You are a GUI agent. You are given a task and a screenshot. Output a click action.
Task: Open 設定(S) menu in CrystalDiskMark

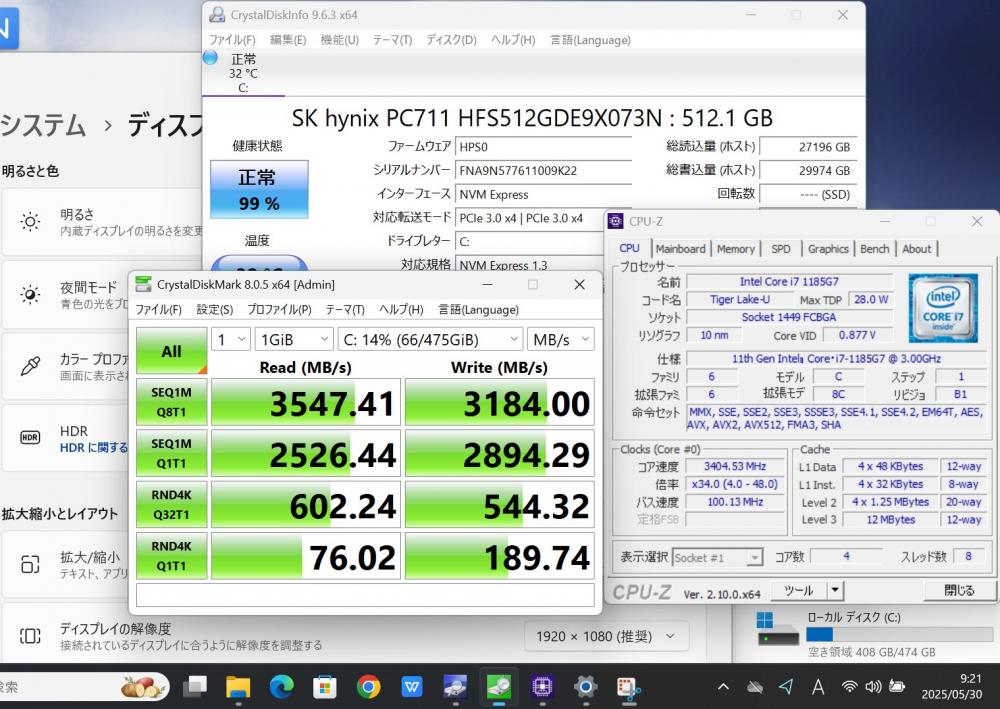click(x=214, y=310)
